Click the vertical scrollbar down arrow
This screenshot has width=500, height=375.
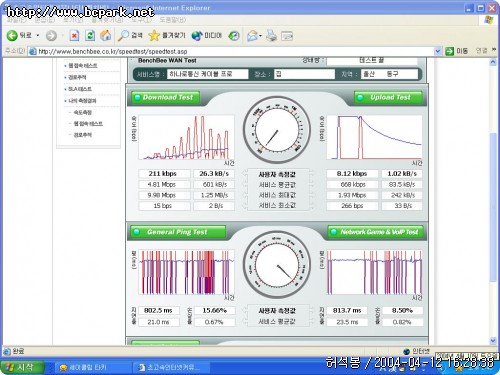click(493, 340)
